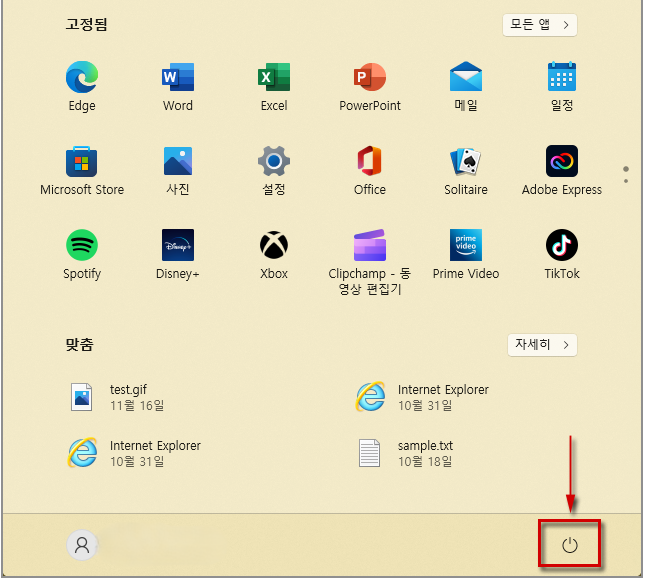This screenshot has width=649, height=584.
Task: Launch the Office app
Action: coord(370,171)
